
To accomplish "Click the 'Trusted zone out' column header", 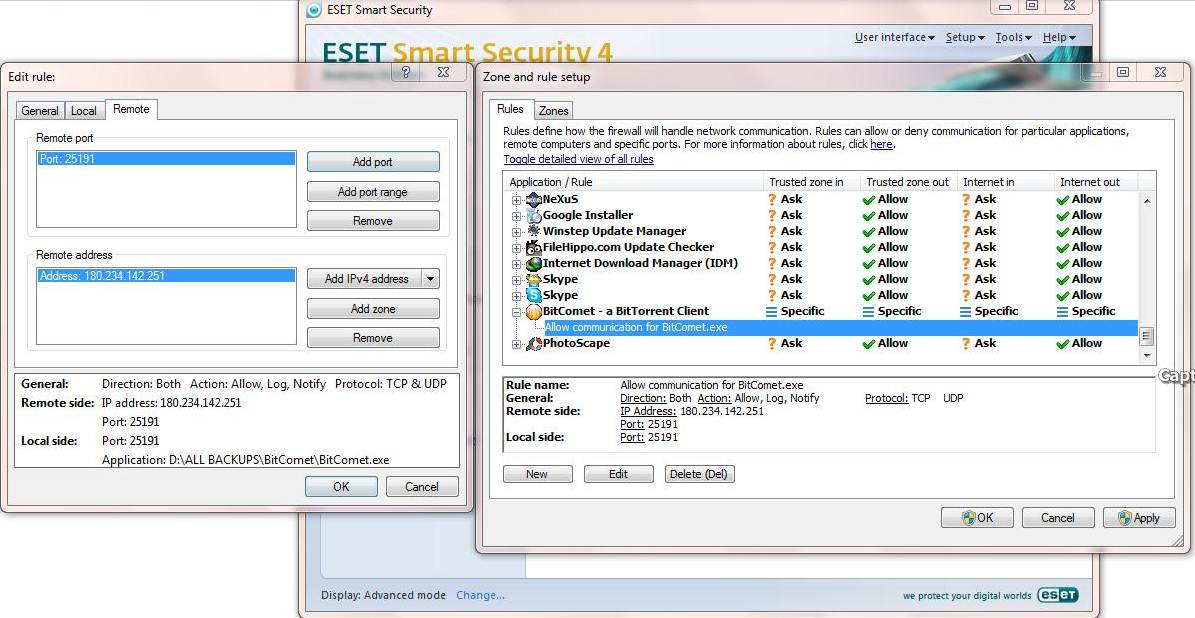I will click(x=909, y=182).
